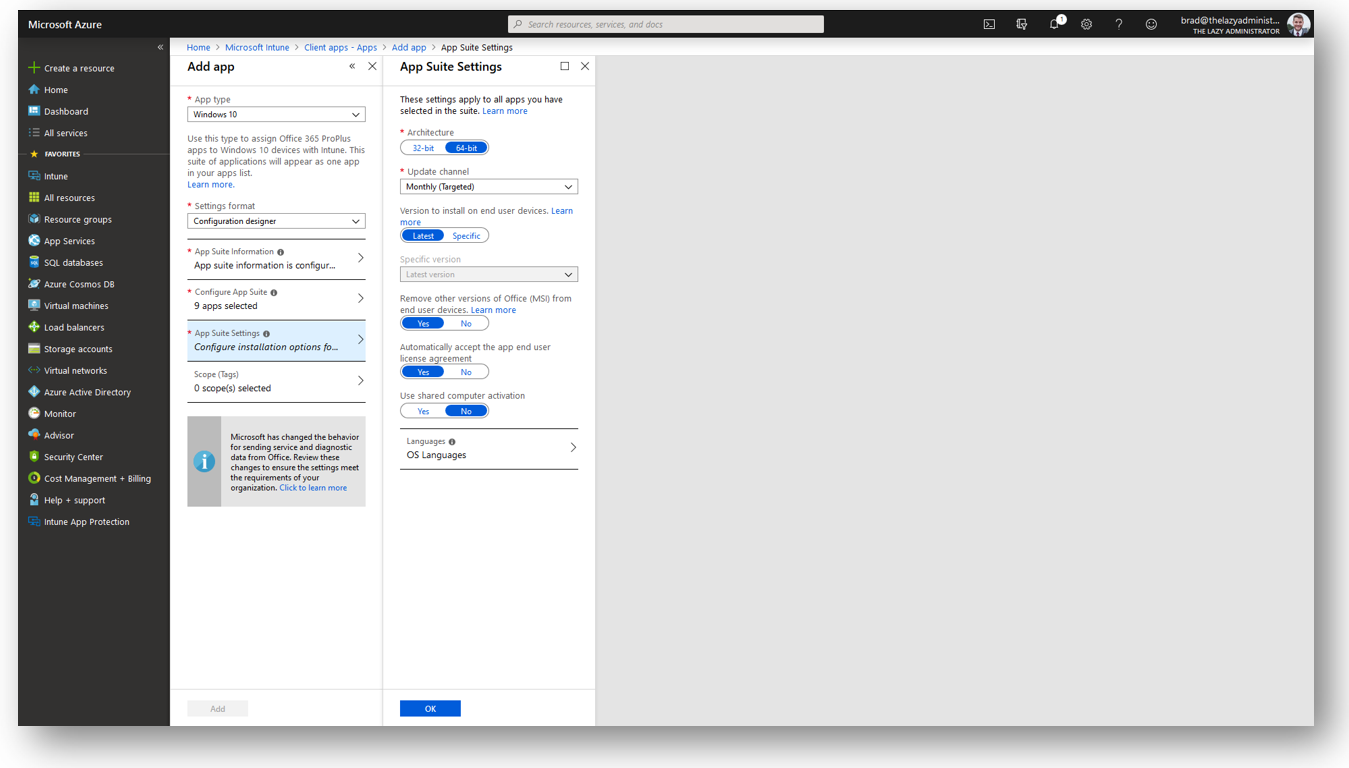This screenshot has height=768, width=1349.
Task: Click the All resources grid icon
Action: tap(34, 197)
